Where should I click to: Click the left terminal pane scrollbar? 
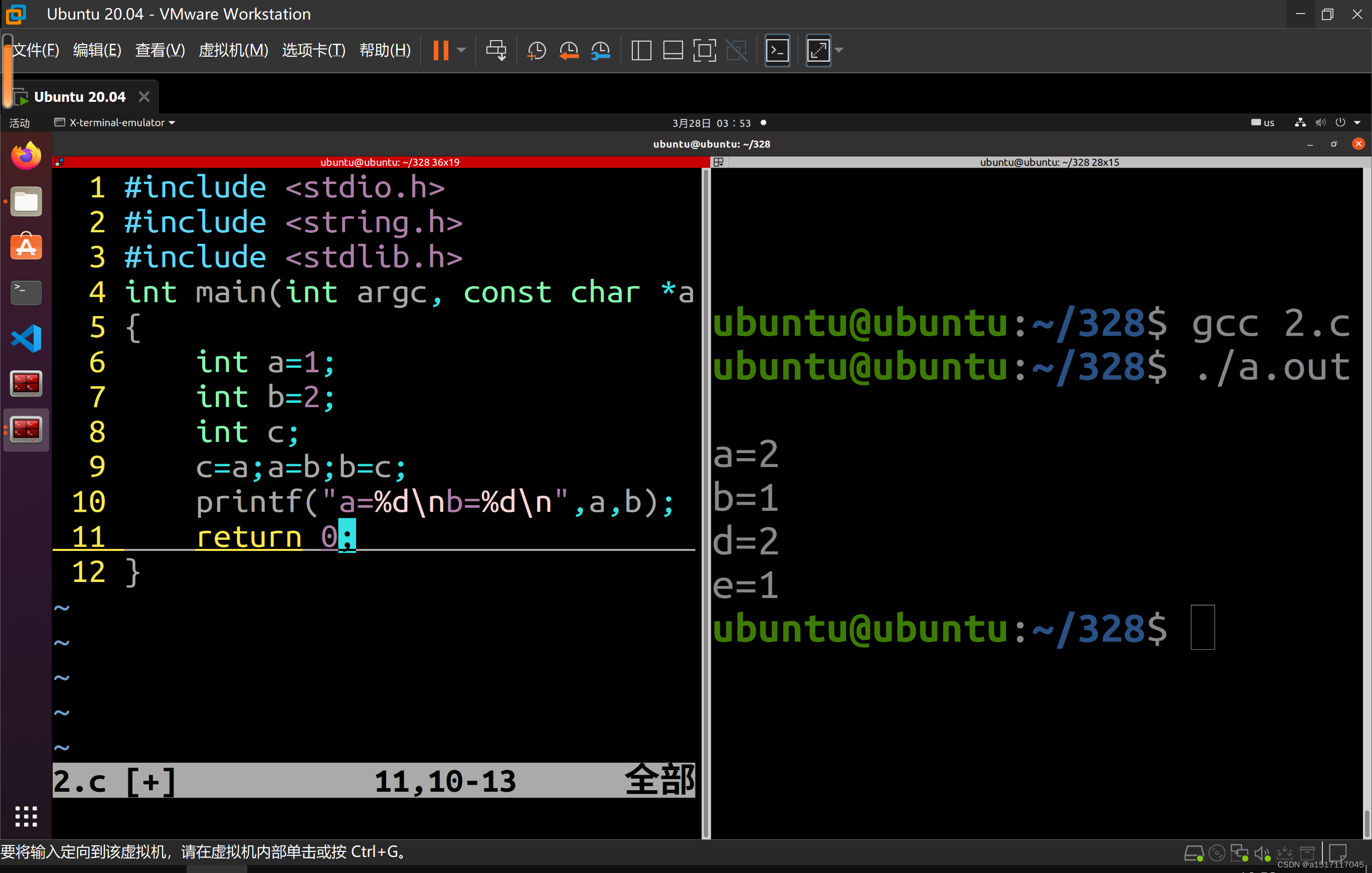(x=706, y=502)
